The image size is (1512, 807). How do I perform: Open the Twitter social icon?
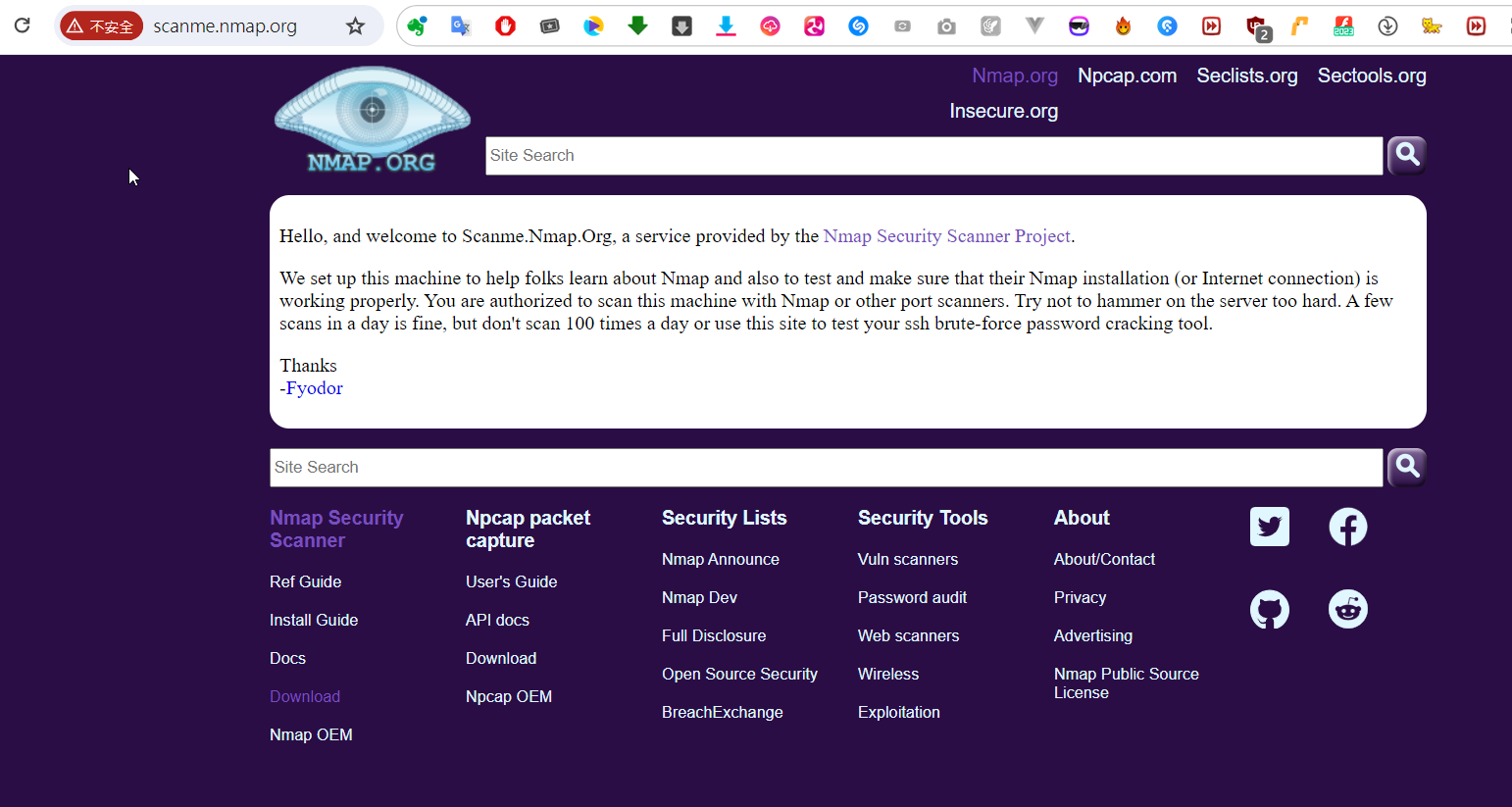pyautogui.click(x=1270, y=527)
